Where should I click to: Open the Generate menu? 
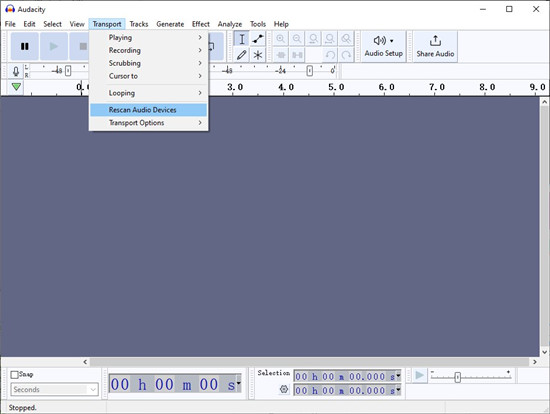170,24
